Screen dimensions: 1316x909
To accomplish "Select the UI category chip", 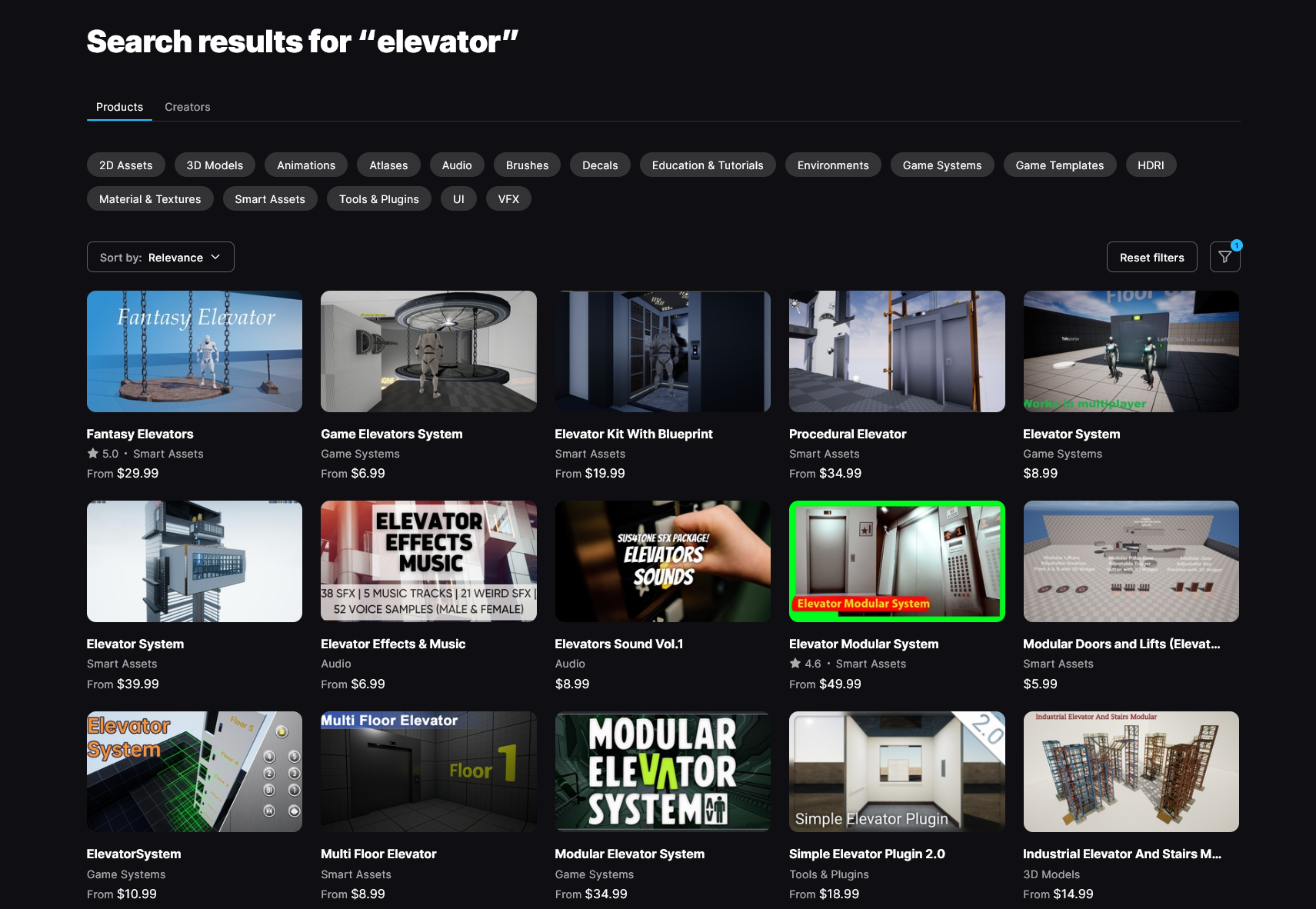I will [x=458, y=199].
